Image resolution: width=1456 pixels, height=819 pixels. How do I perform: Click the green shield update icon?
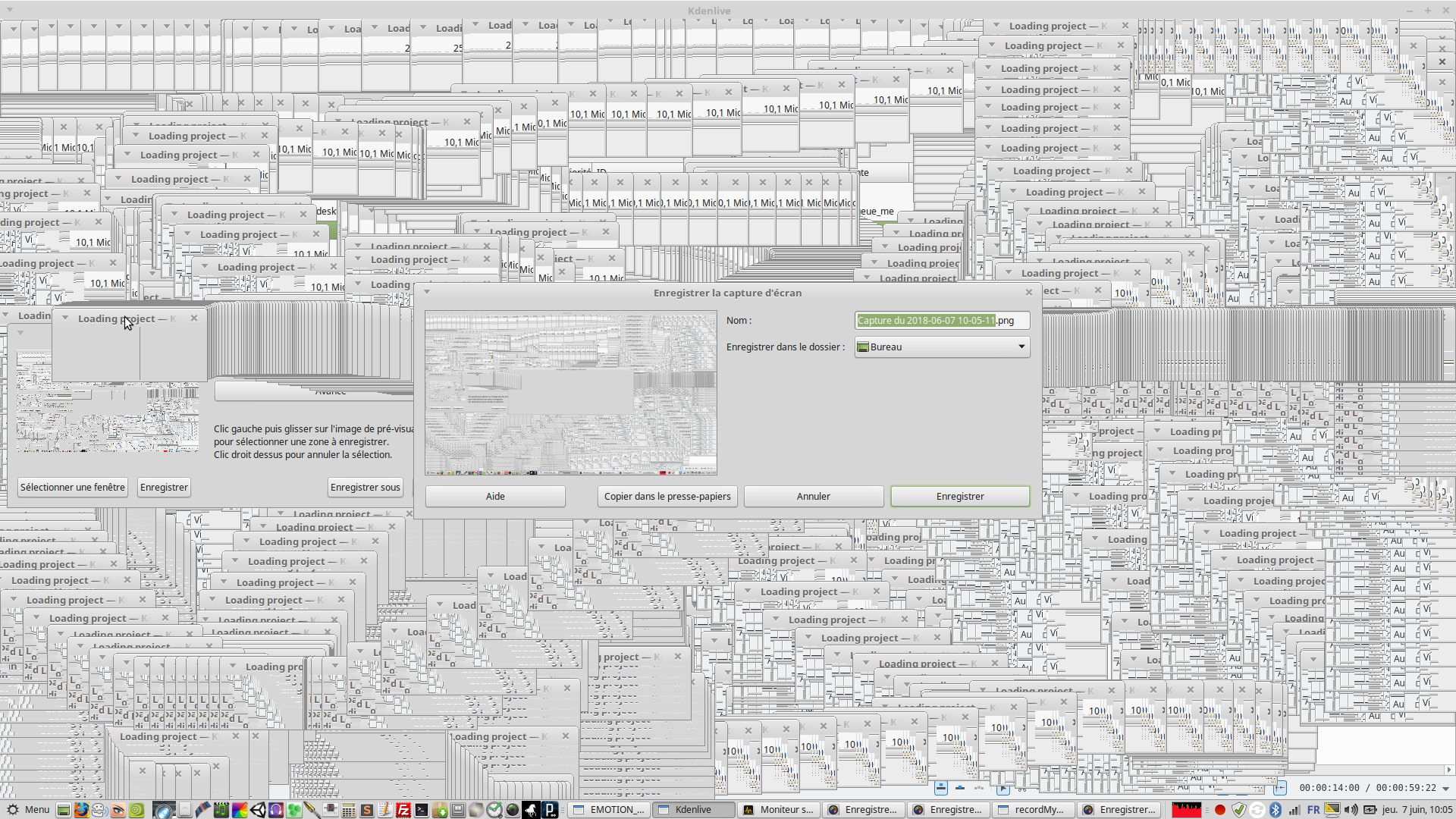pyautogui.click(x=1238, y=810)
